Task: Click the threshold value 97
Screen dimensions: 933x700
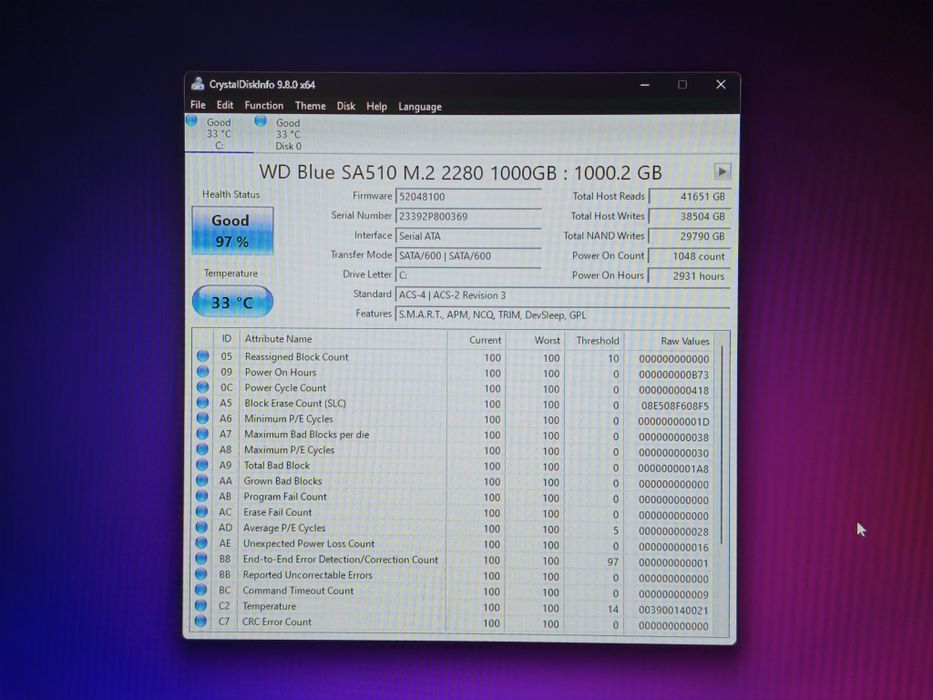Action: click(613, 562)
